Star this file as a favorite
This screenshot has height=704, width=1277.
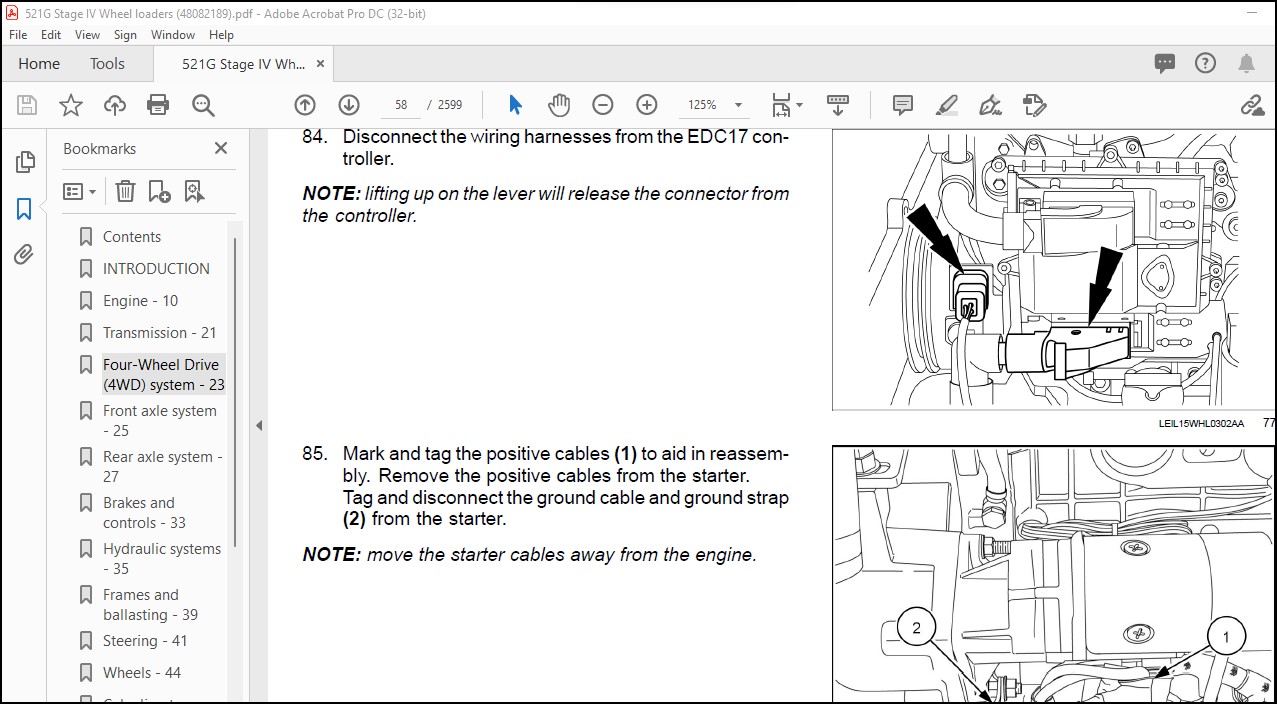71,105
